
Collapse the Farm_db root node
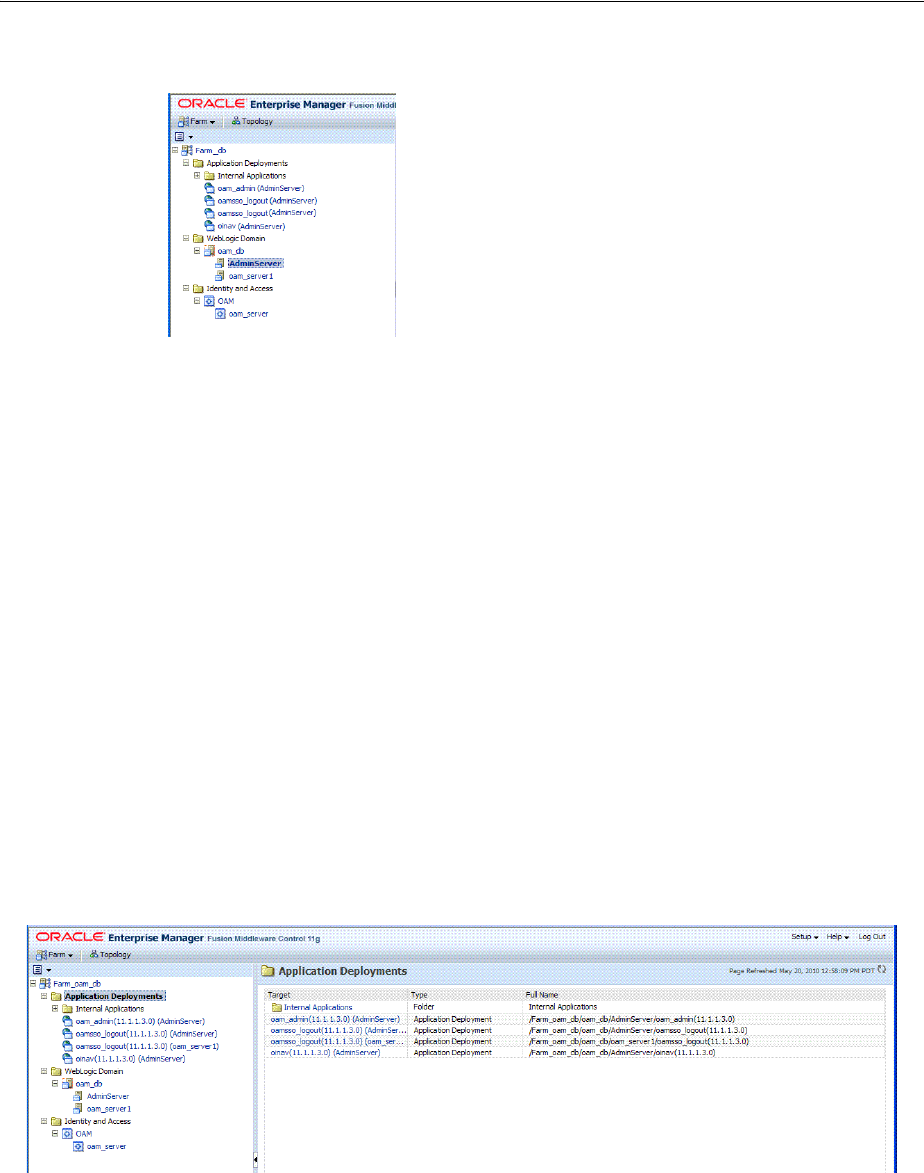175,150
